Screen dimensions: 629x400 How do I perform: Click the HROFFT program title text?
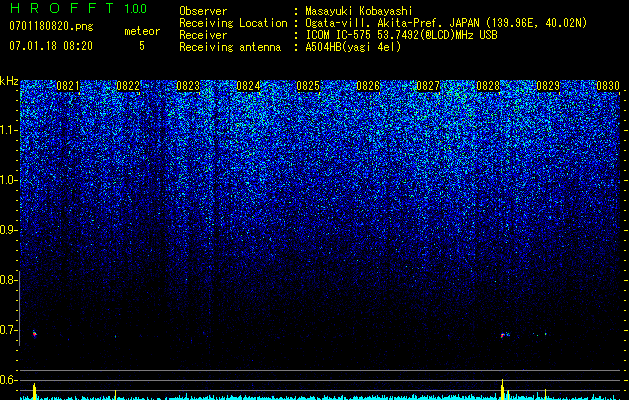point(62,8)
